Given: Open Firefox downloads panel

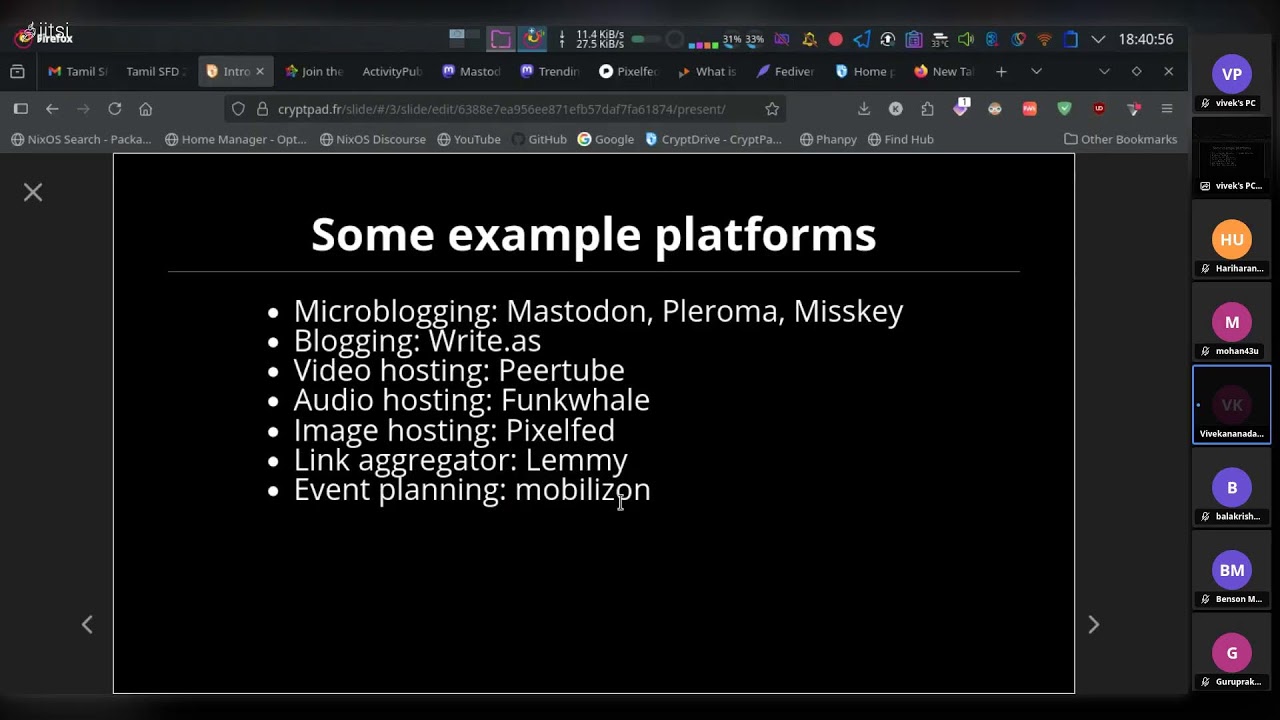Looking at the screenshot, I should pos(864,109).
